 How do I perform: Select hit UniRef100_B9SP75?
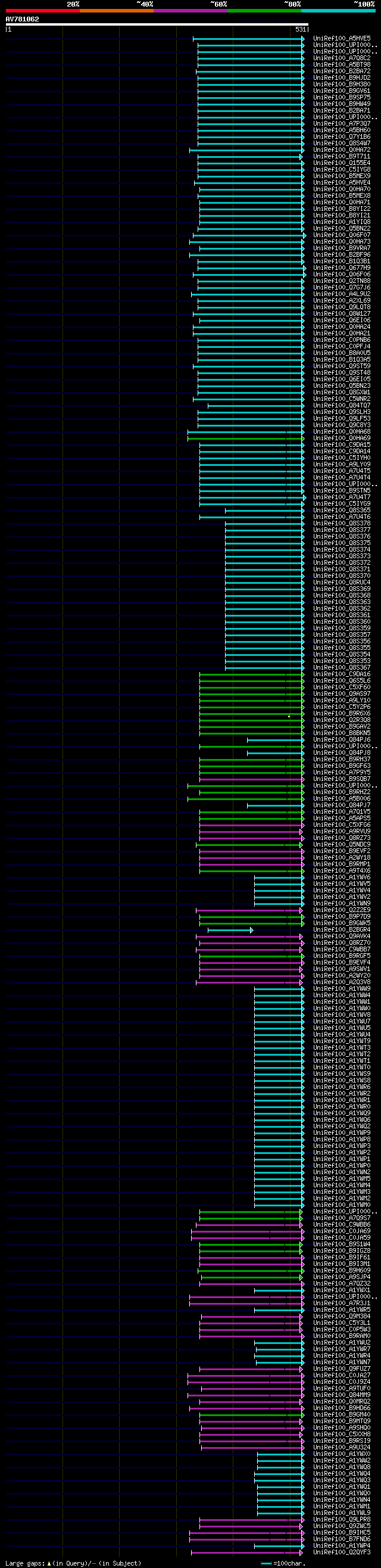click(342, 97)
